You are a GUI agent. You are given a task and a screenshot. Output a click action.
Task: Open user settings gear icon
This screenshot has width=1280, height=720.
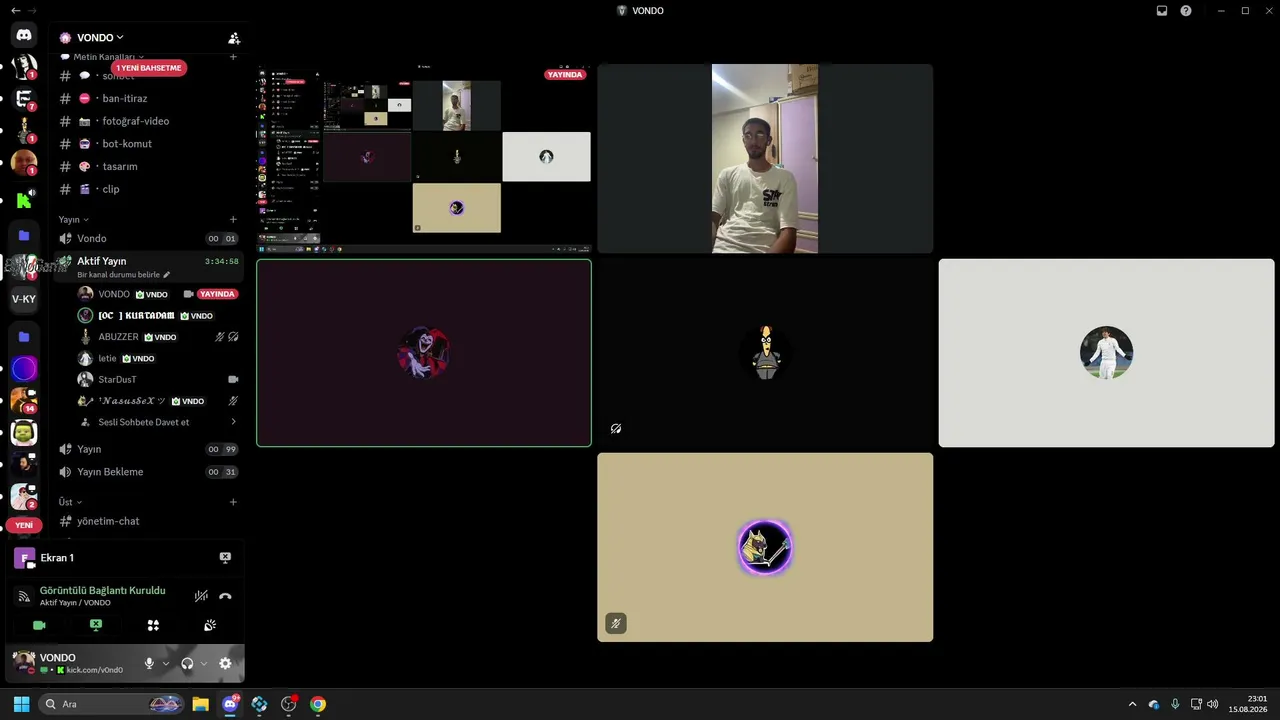click(225, 663)
